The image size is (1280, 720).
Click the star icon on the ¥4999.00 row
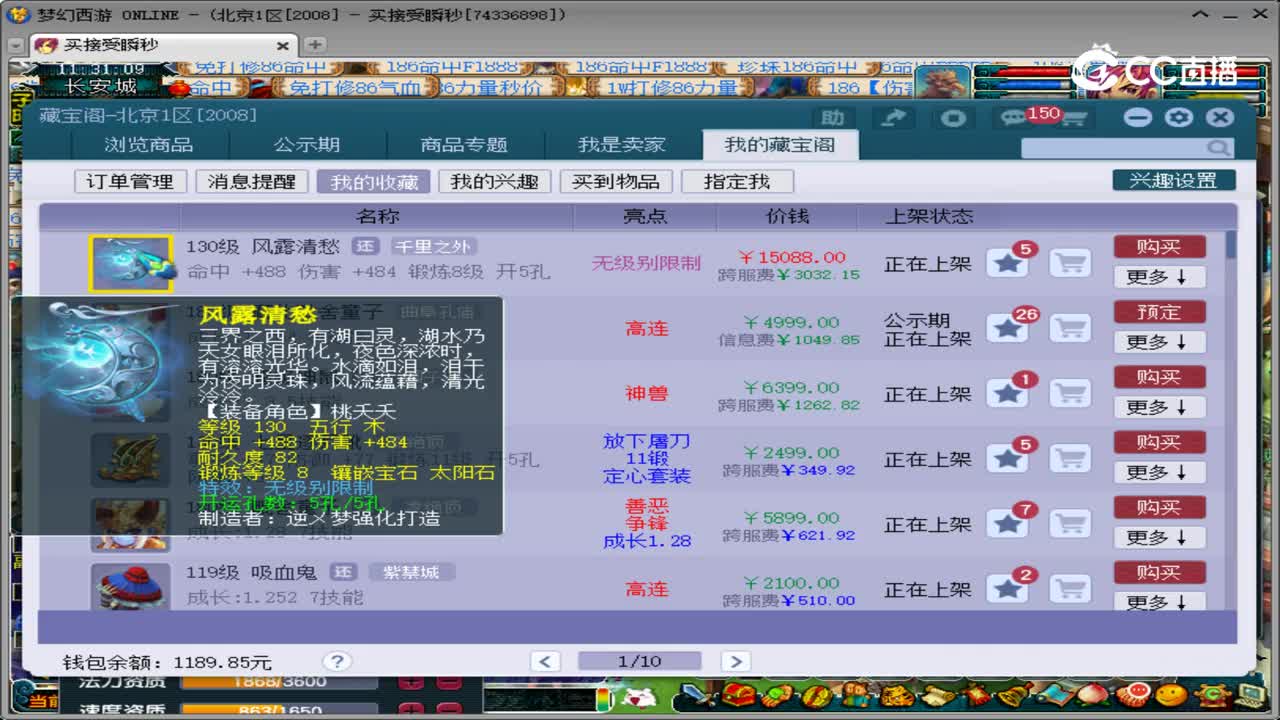click(x=1008, y=328)
